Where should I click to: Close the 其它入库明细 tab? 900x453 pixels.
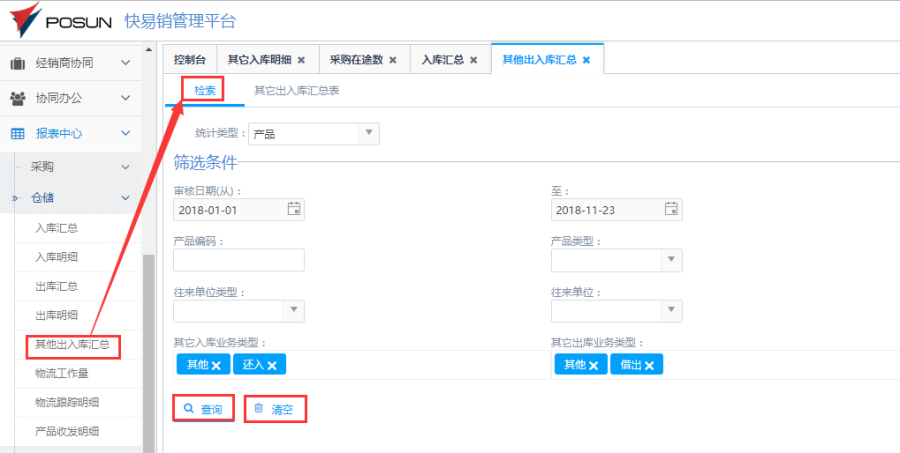(x=301, y=60)
